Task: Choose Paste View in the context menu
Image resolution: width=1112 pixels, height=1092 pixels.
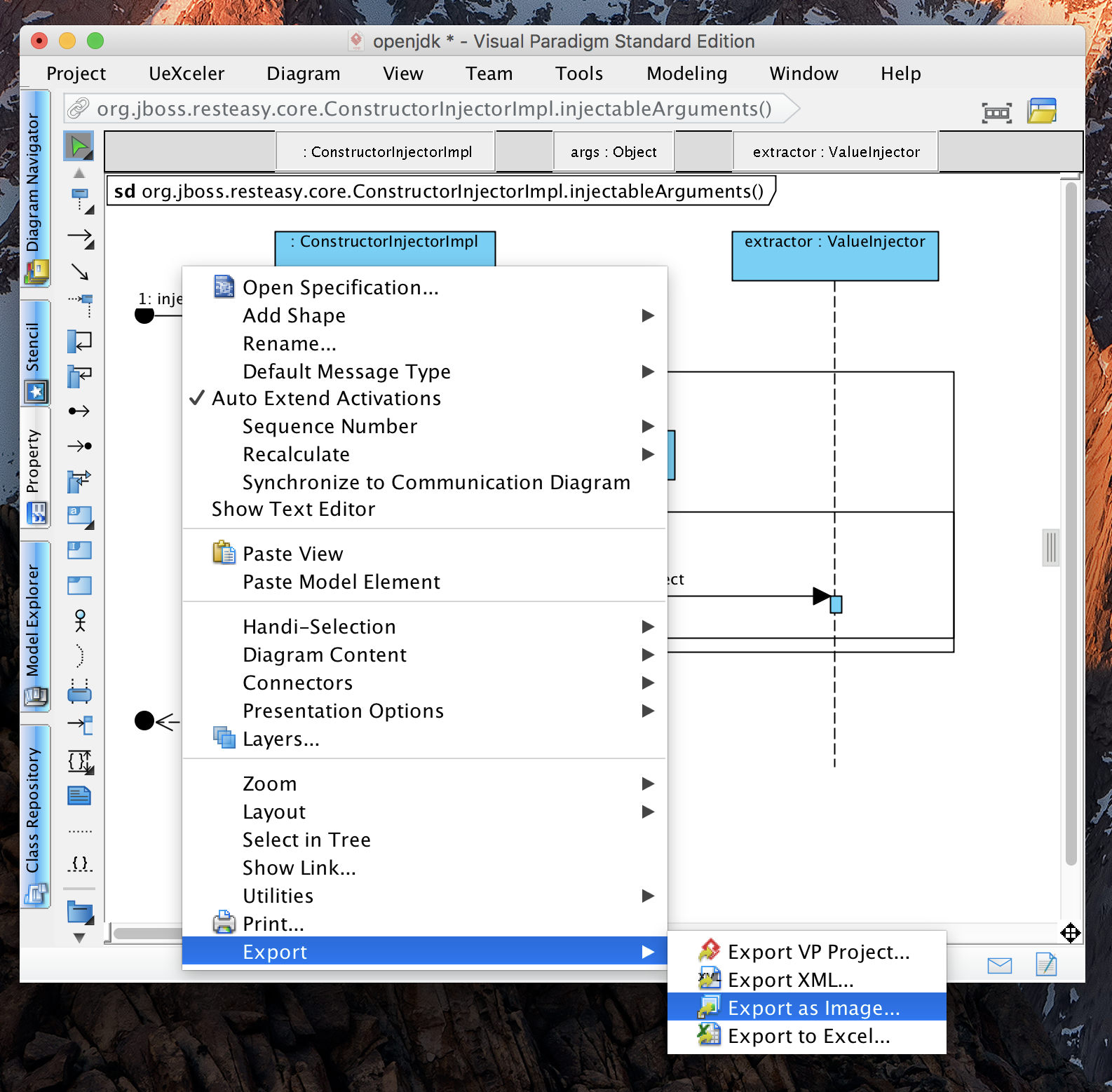Action: click(x=423, y=554)
